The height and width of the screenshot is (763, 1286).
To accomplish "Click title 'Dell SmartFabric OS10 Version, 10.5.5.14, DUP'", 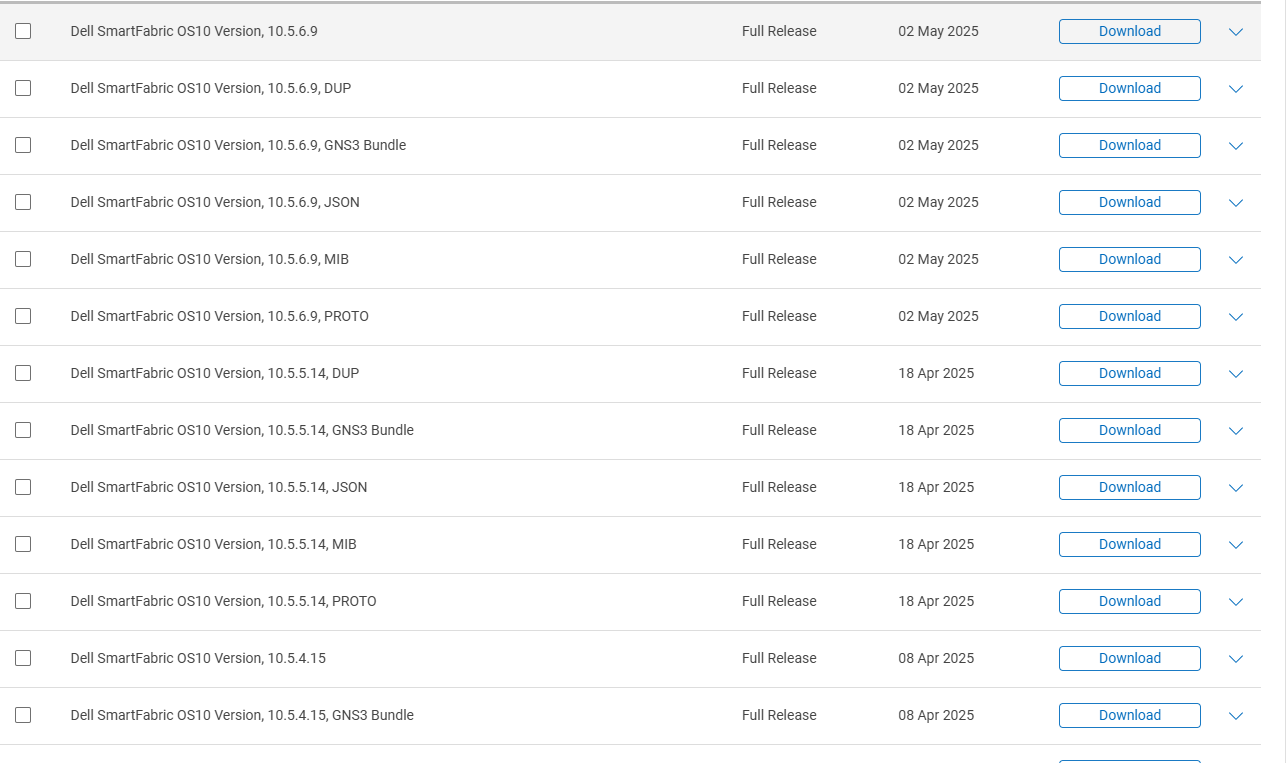I will pyautogui.click(x=215, y=373).
